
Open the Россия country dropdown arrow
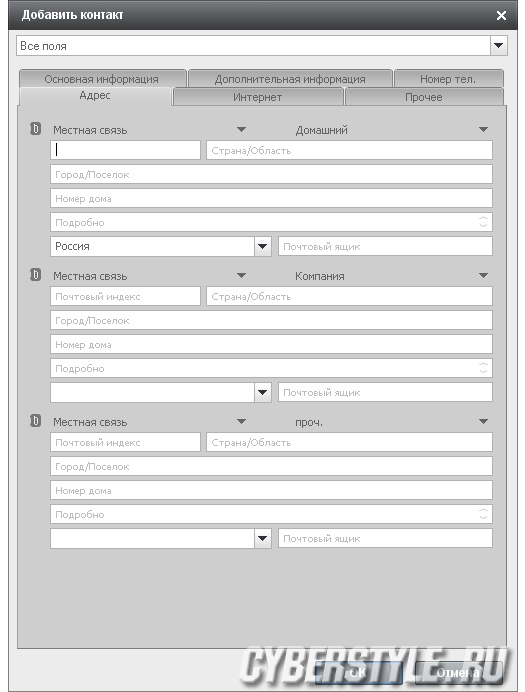click(x=262, y=246)
